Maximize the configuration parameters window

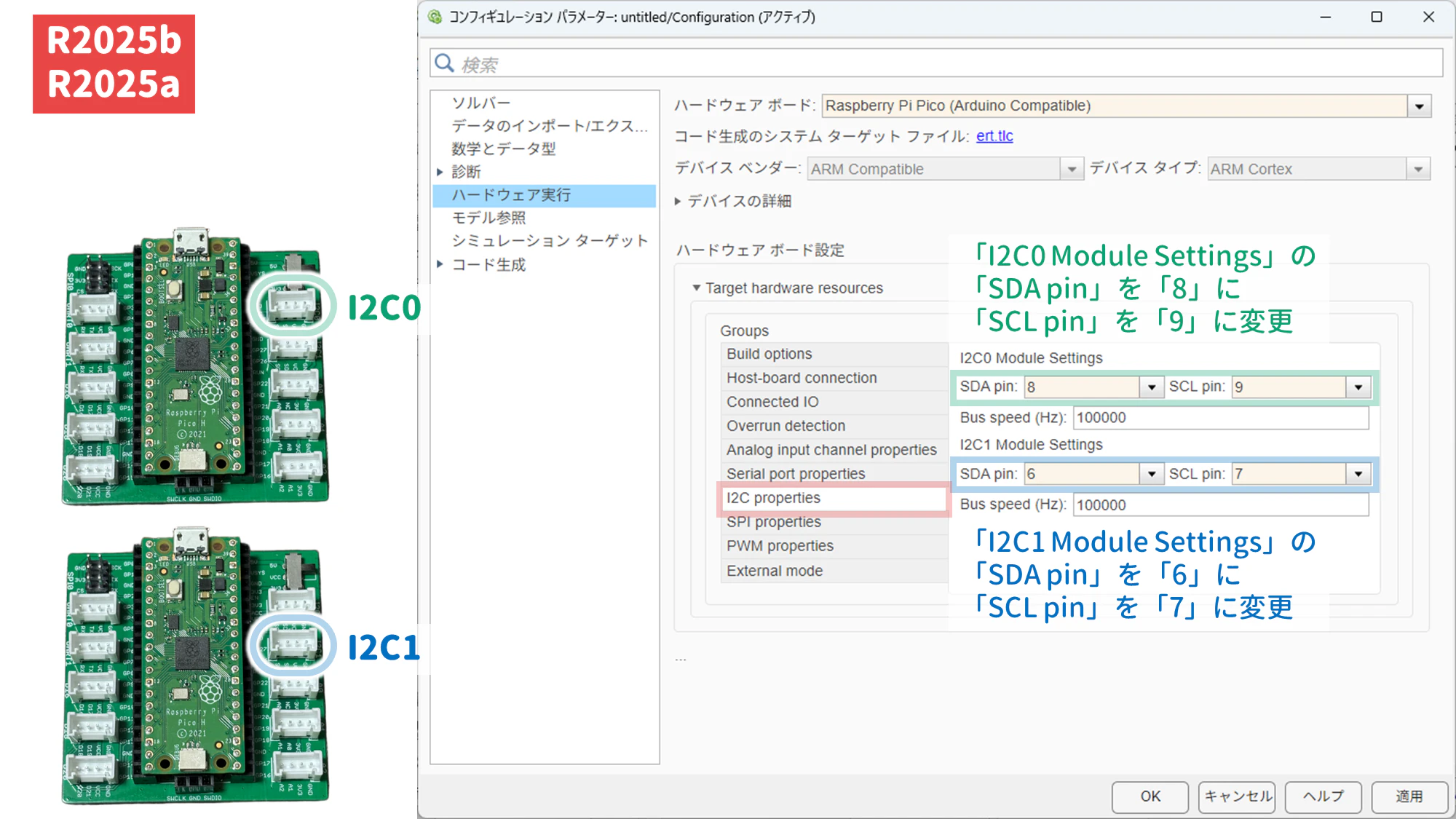pyautogui.click(x=1377, y=17)
